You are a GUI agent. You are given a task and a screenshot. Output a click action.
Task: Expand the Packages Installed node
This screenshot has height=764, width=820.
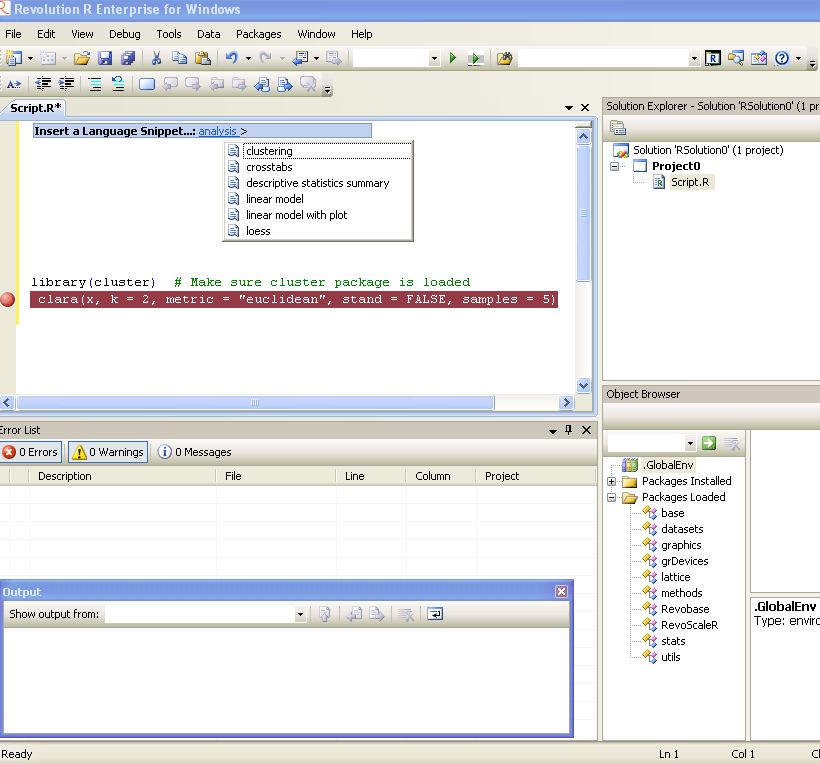pos(612,481)
